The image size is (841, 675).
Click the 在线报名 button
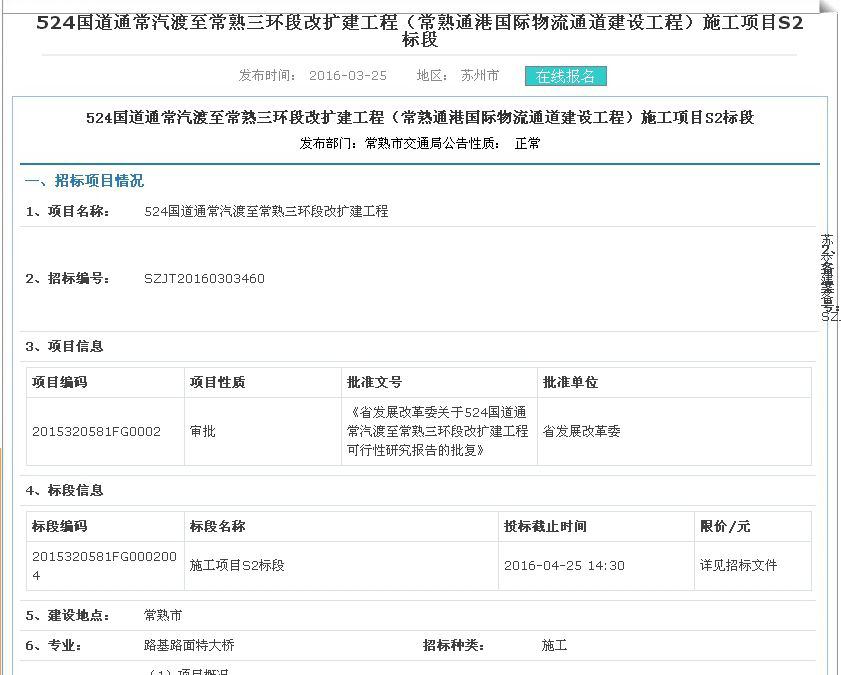565,76
